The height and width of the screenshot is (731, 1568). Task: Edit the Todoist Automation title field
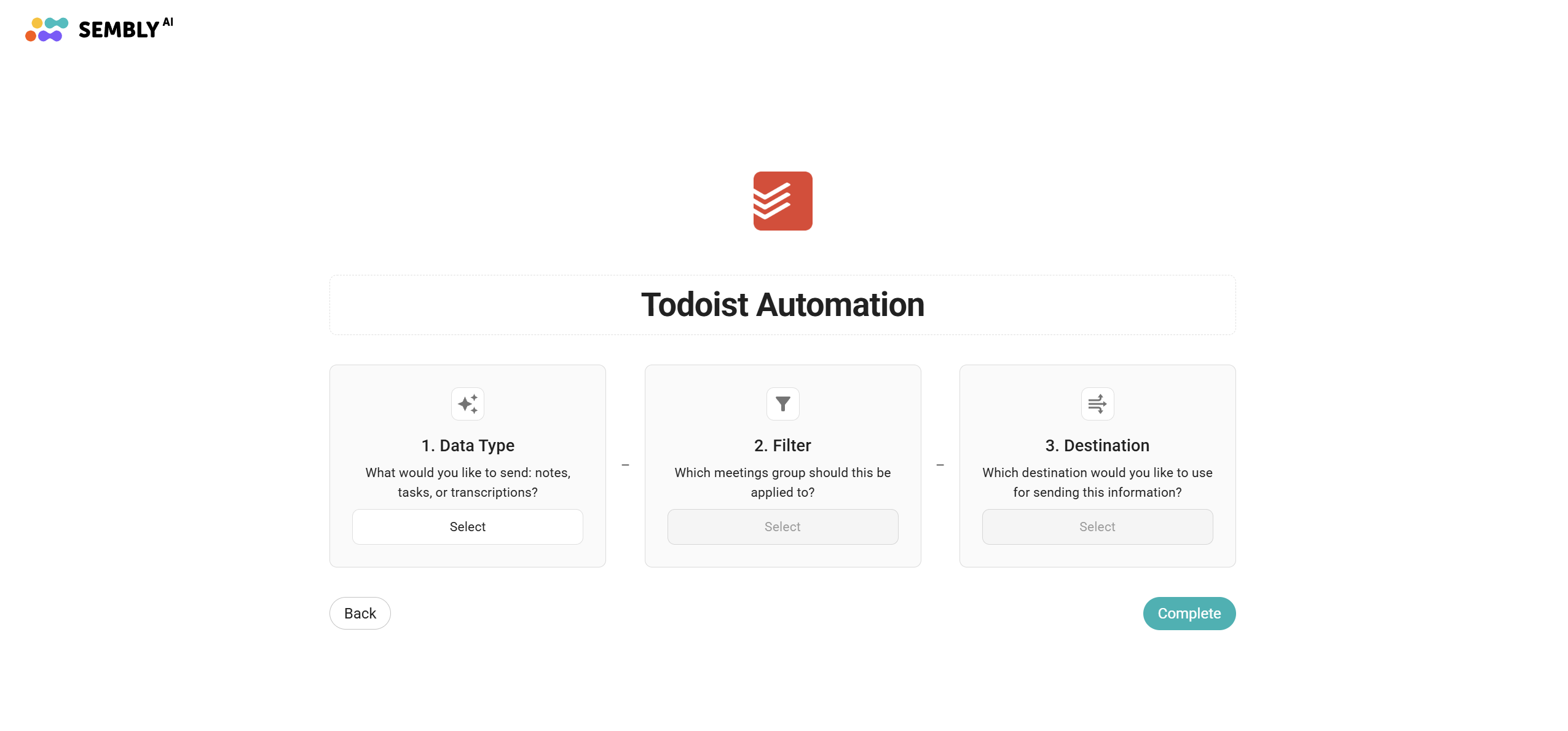point(782,305)
